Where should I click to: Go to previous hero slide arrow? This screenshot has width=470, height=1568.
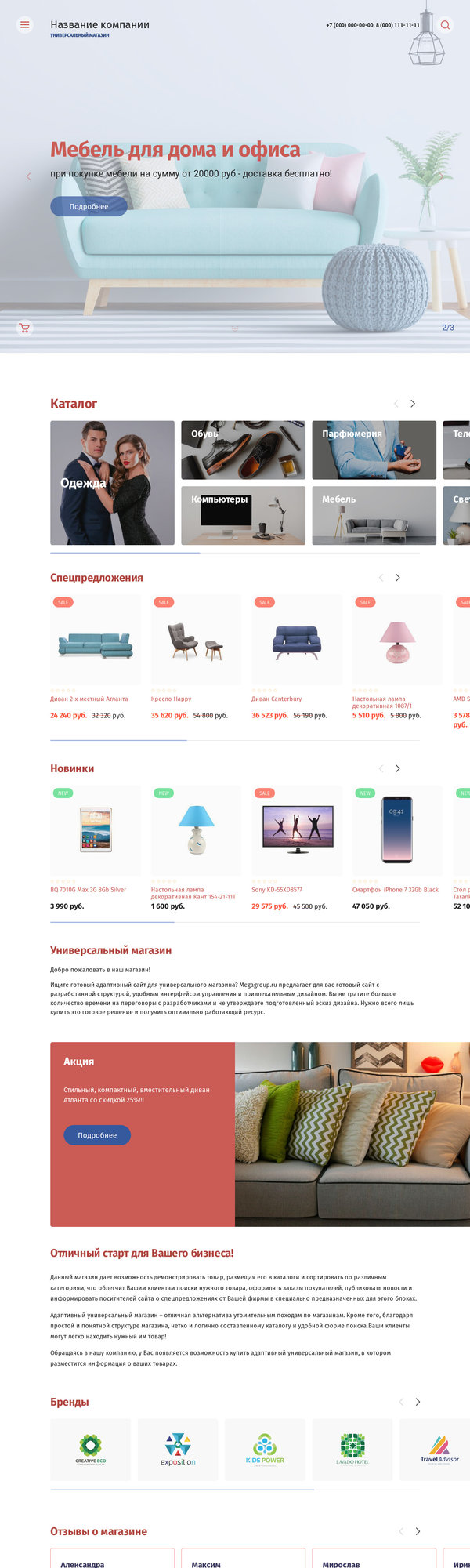[29, 176]
